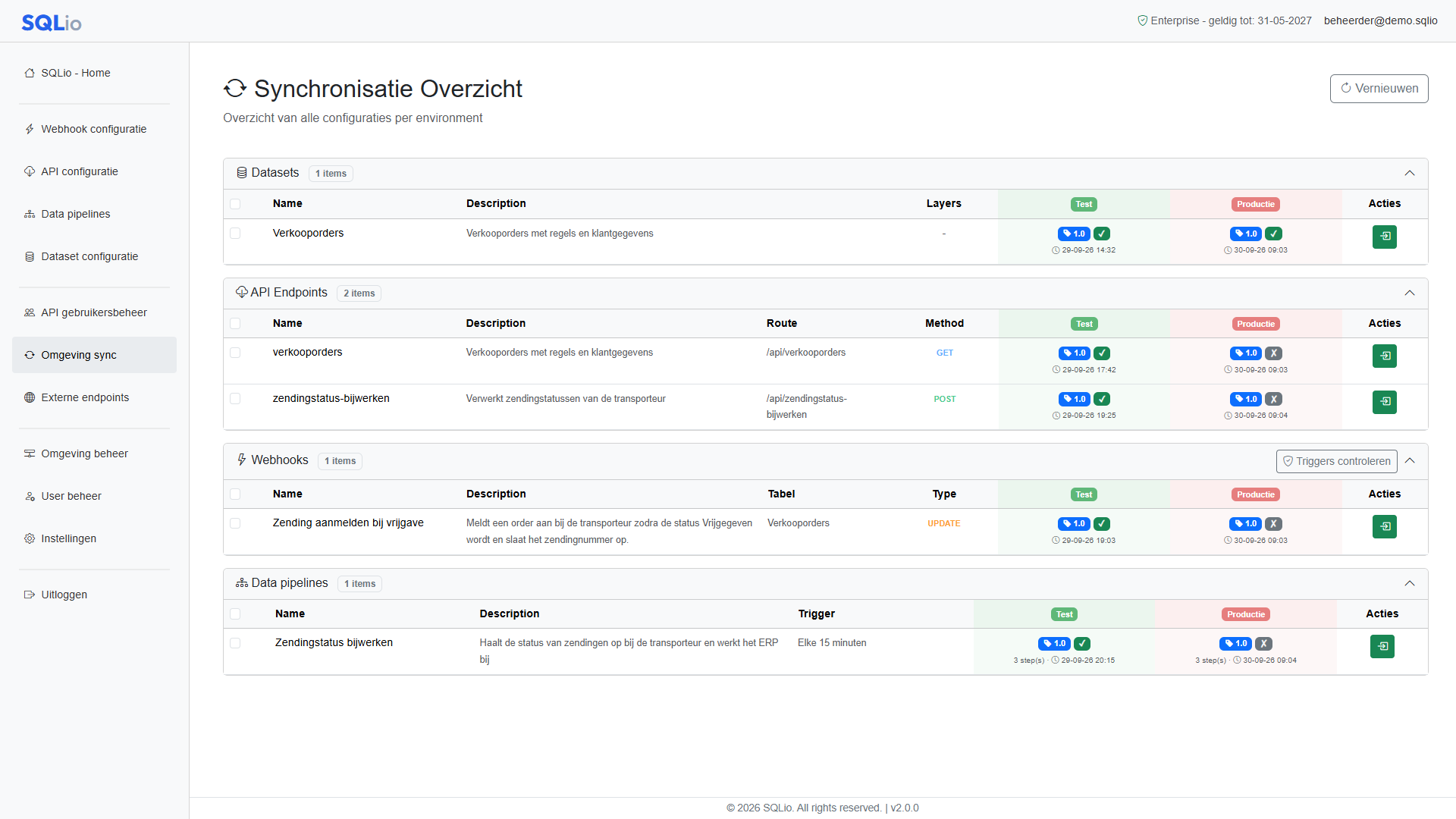The height and width of the screenshot is (819, 1456).
Task: Click Productie X status of verkooporders endpoint
Action: (1274, 353)
